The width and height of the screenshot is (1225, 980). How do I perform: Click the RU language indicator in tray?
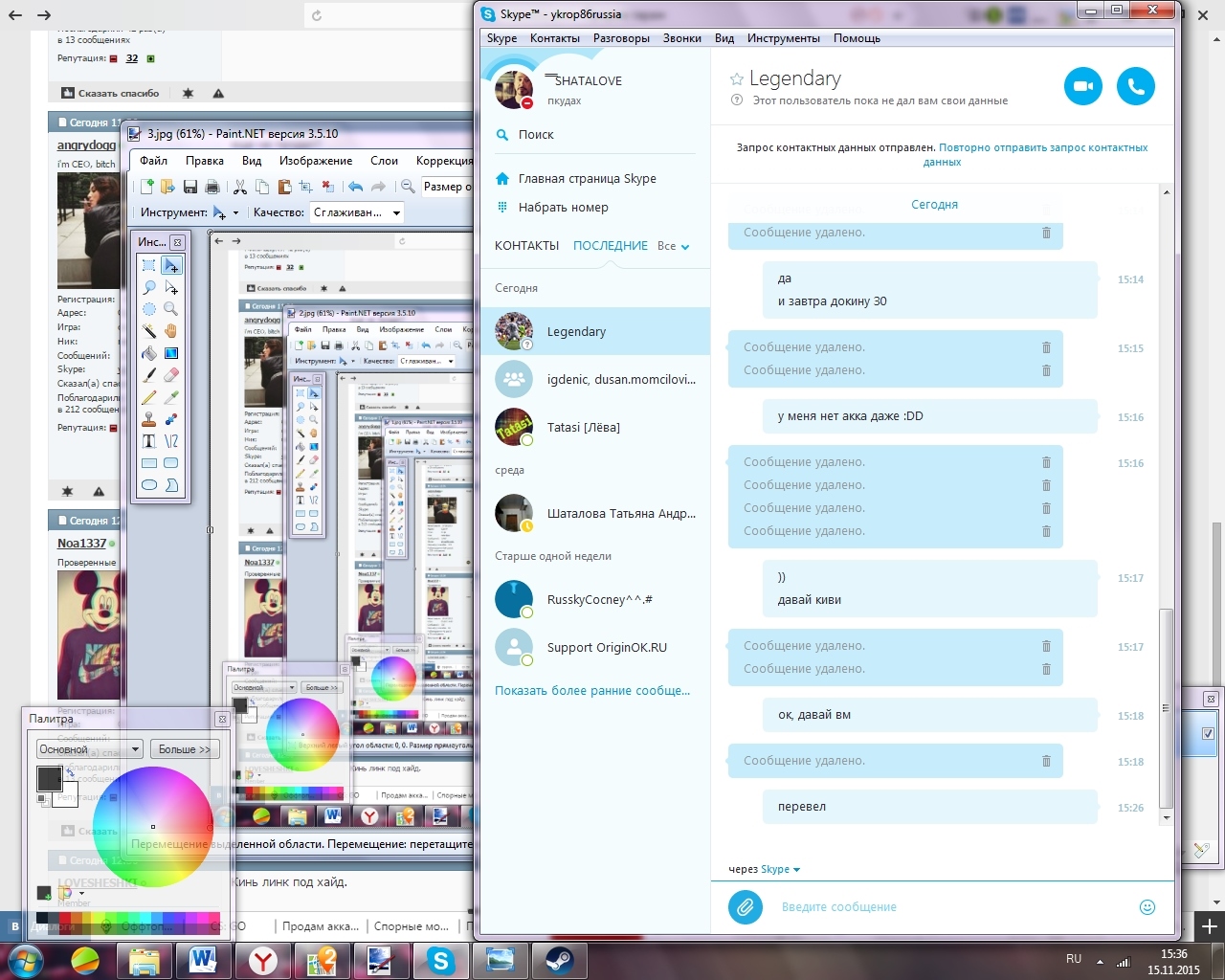tap(1074, 958)
